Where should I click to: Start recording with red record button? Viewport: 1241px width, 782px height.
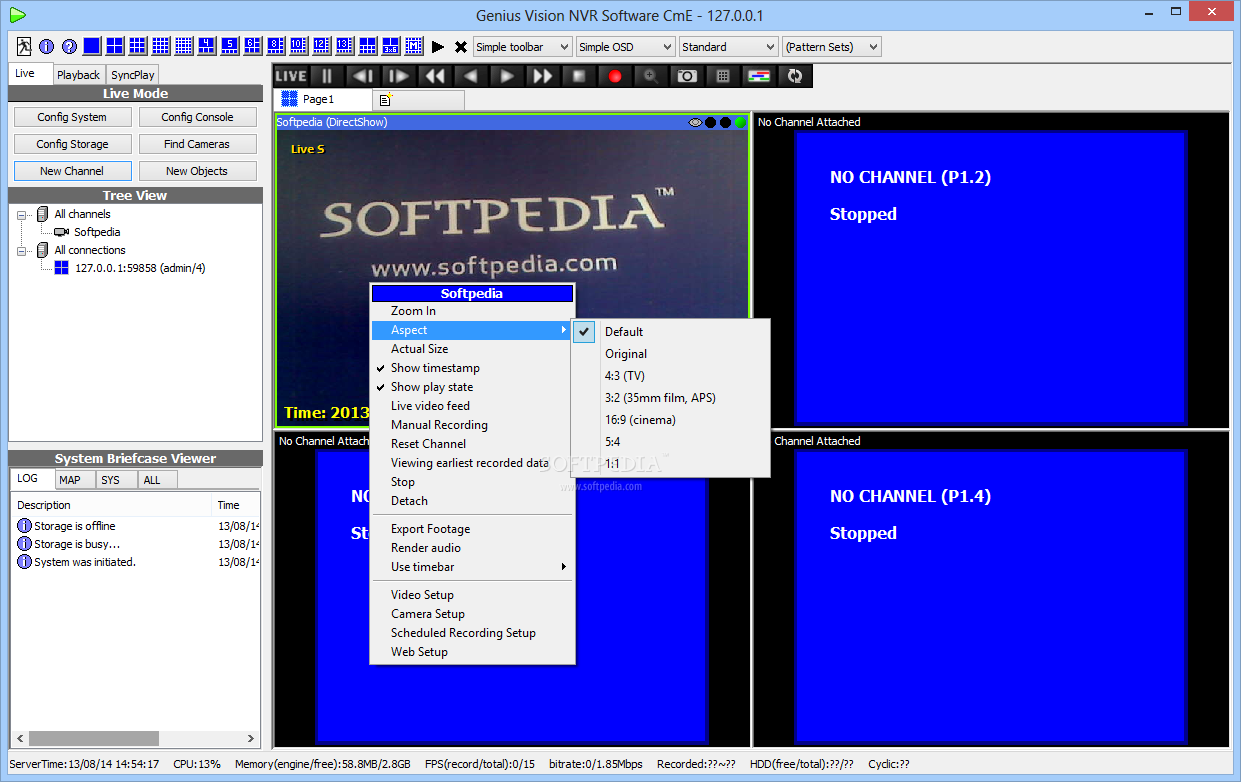(x=615, y=75)
